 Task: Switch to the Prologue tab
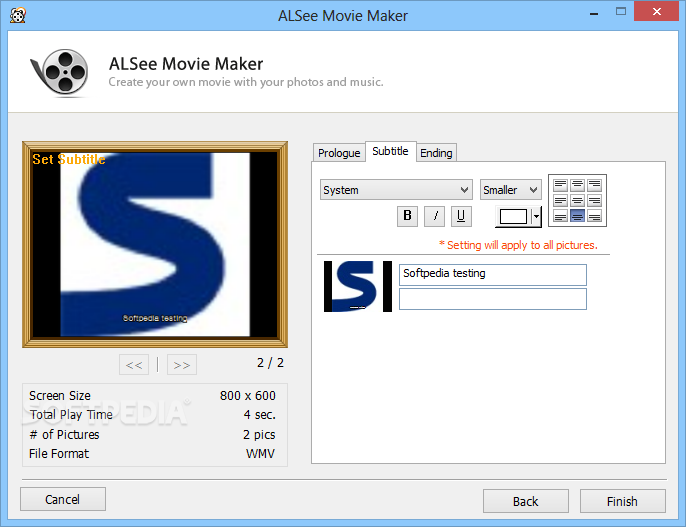(x=339, y=153)
